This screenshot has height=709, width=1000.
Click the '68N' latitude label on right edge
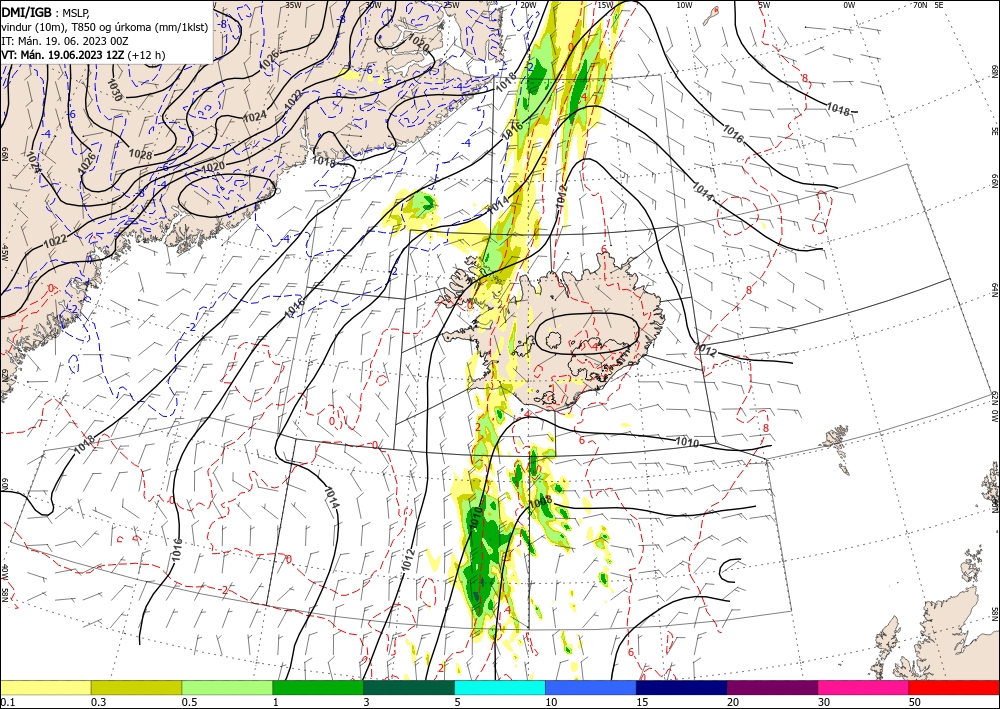(x=994, y=71)
